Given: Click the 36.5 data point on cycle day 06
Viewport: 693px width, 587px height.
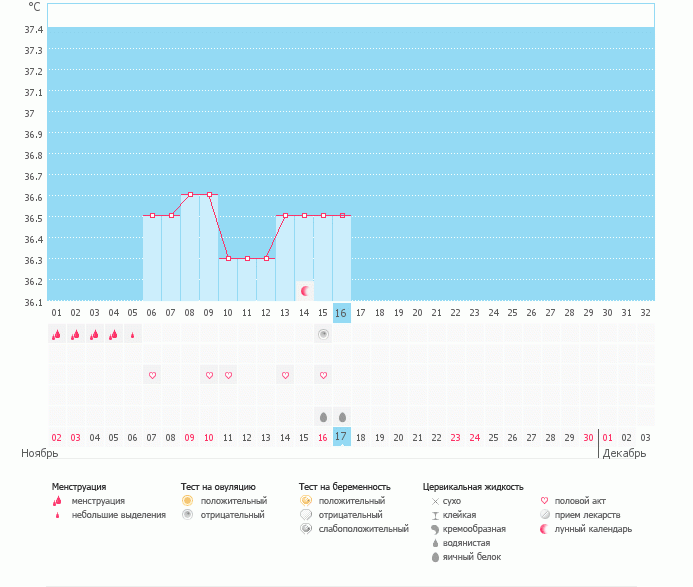Looking at the screenshot, I should coord(152,215).
